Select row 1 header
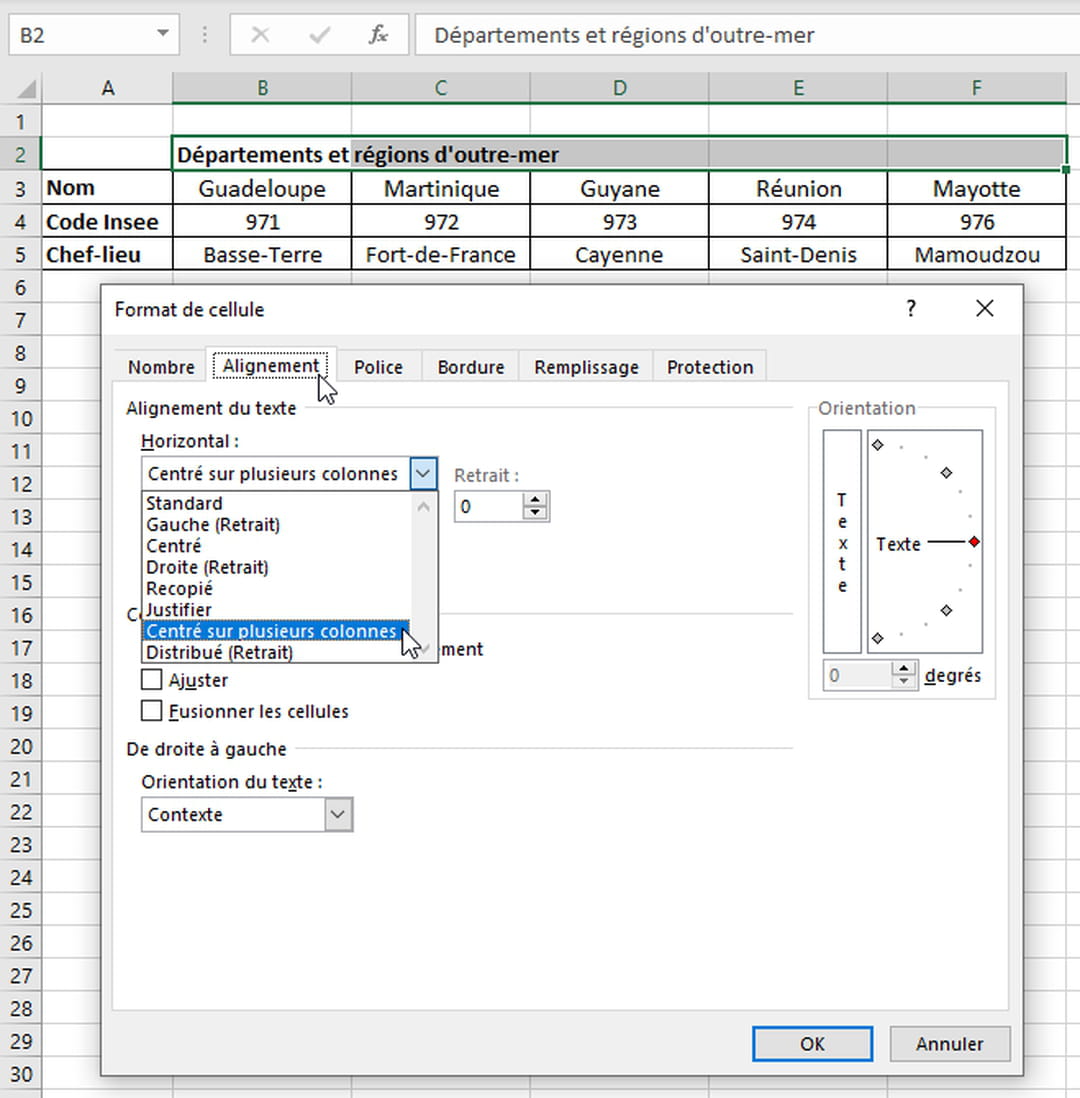Screen dimensions: 1080x1098 tap(20, 122)
